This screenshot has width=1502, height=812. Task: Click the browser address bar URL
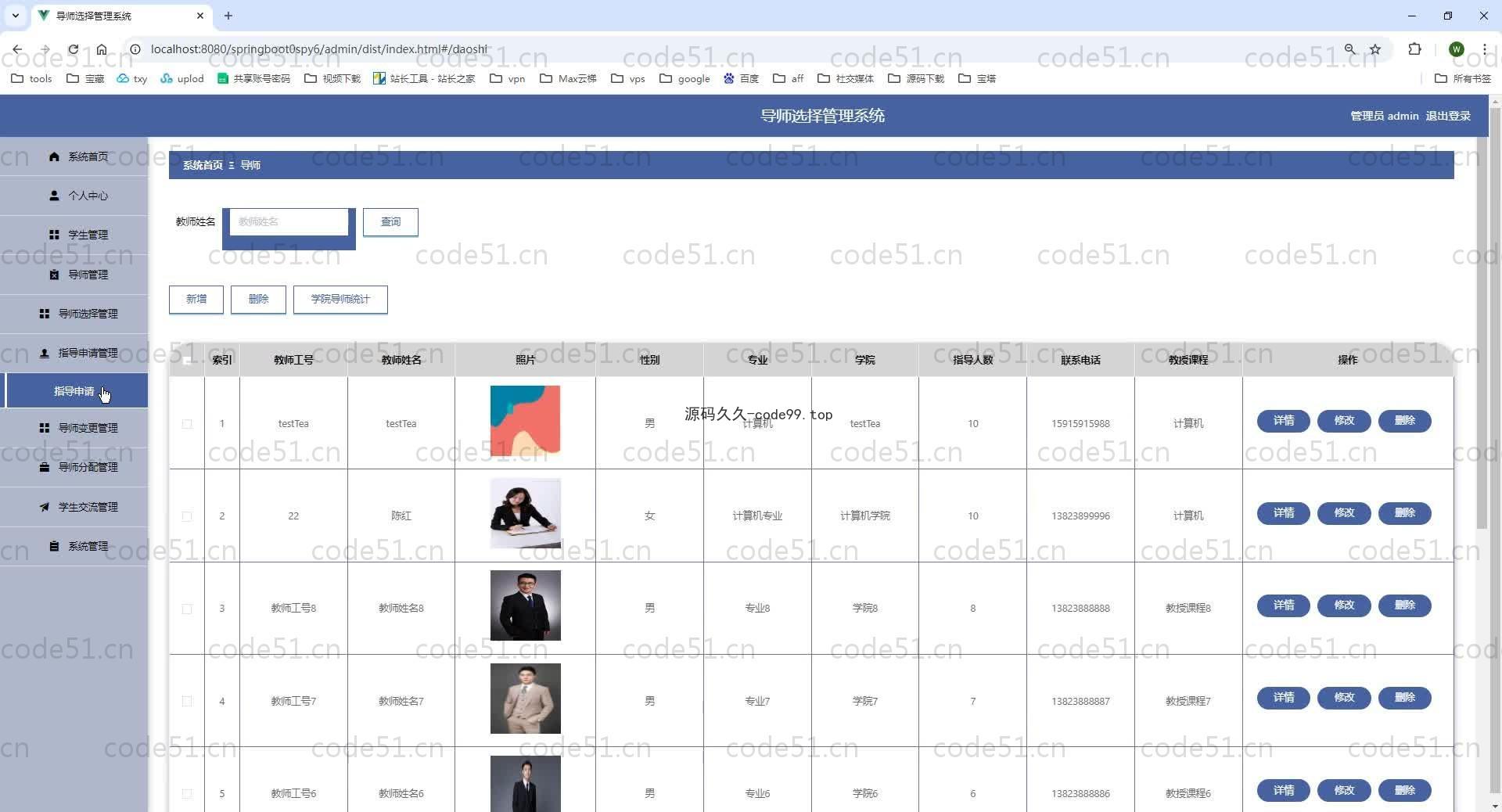[x=318, y=49]
